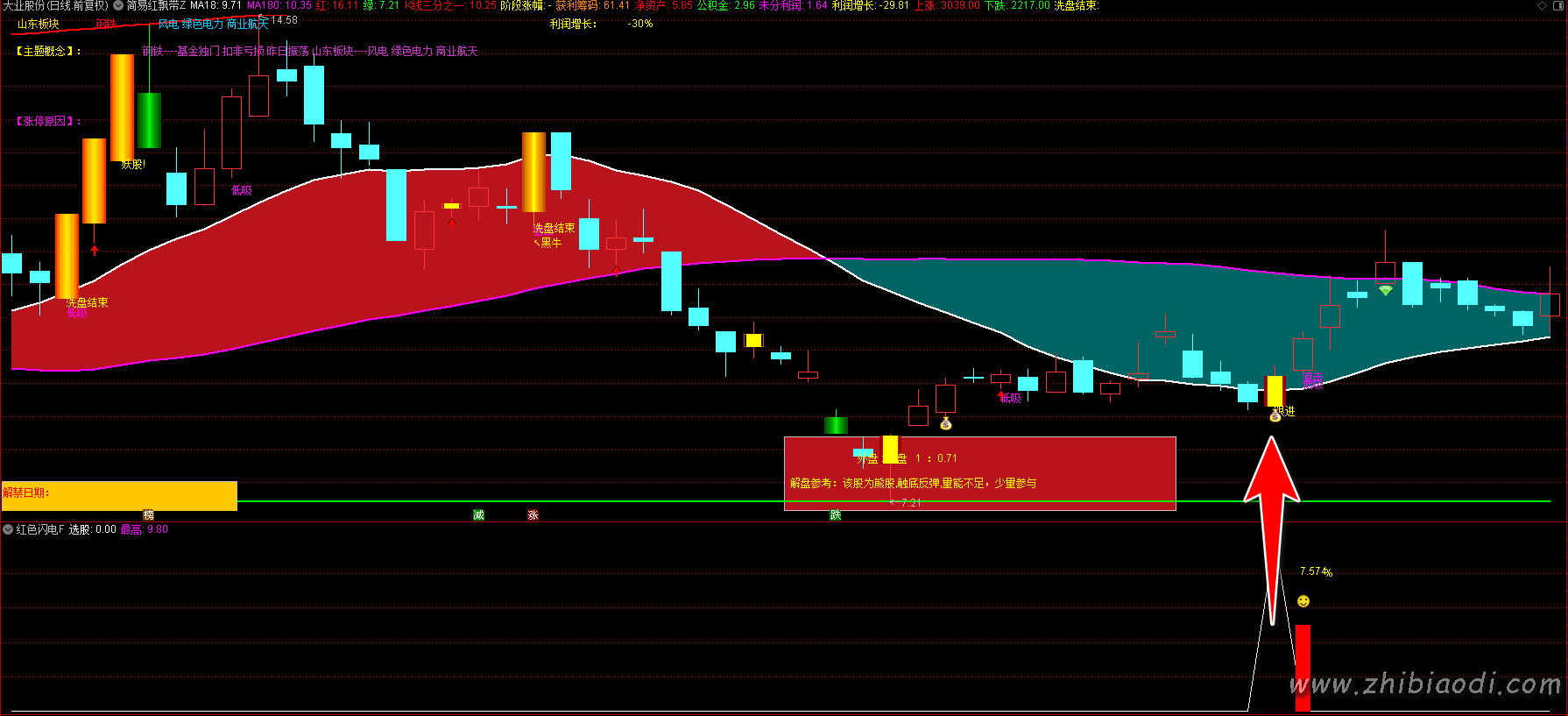Screen dimensions: 1568x716
Task: Click the yellow 解禁日期 bar
Action: [x=118, y=495]
